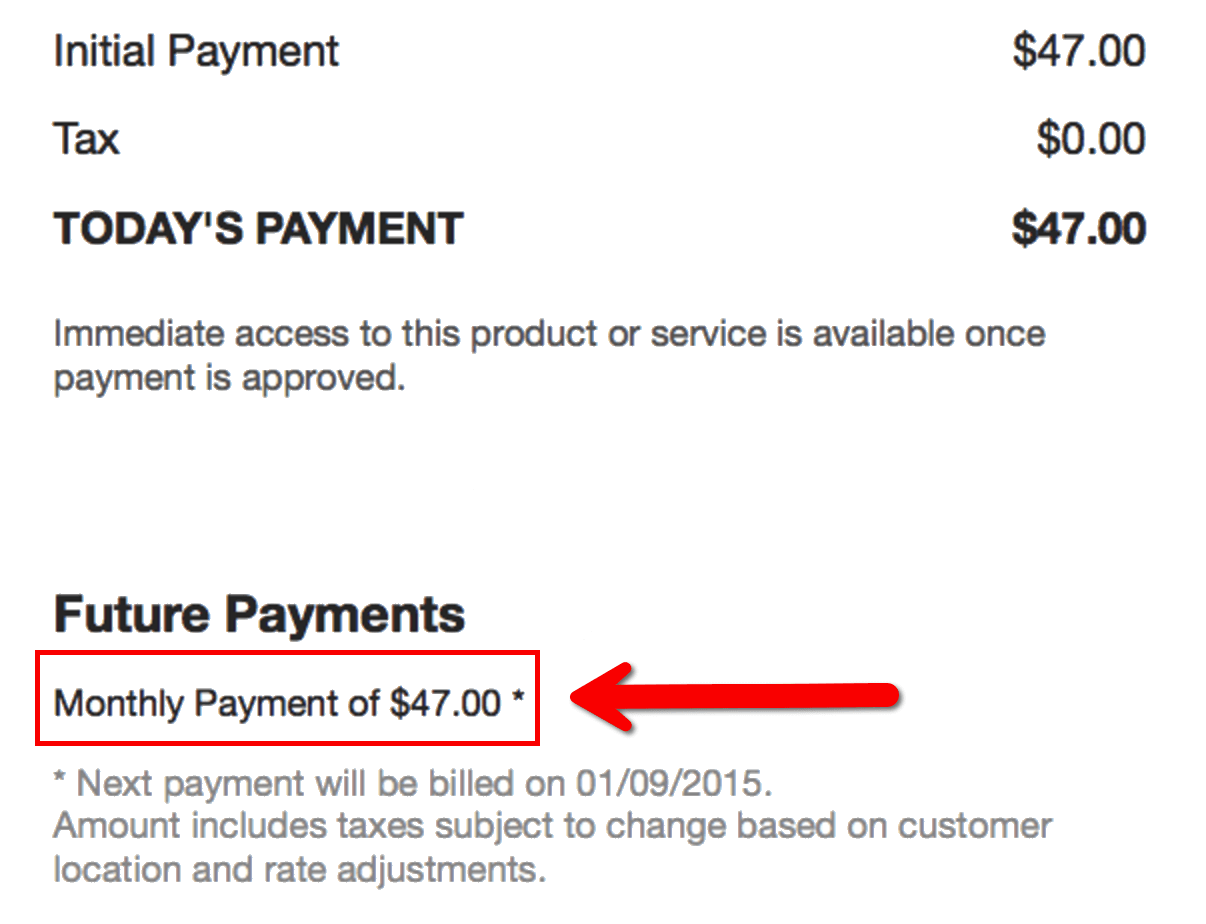Screen dimensions: 1206x924
Task: Click the asterisk starting the Next payment footnote
Action: click(x=61, y=776)
